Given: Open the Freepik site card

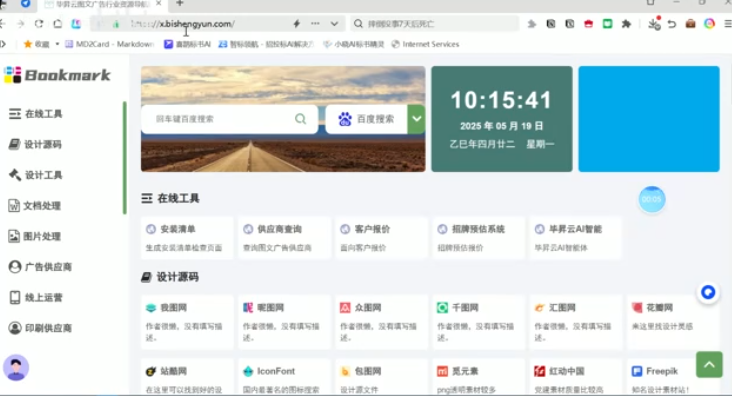Looking at the screenshot, I should (x=673, y=377).
